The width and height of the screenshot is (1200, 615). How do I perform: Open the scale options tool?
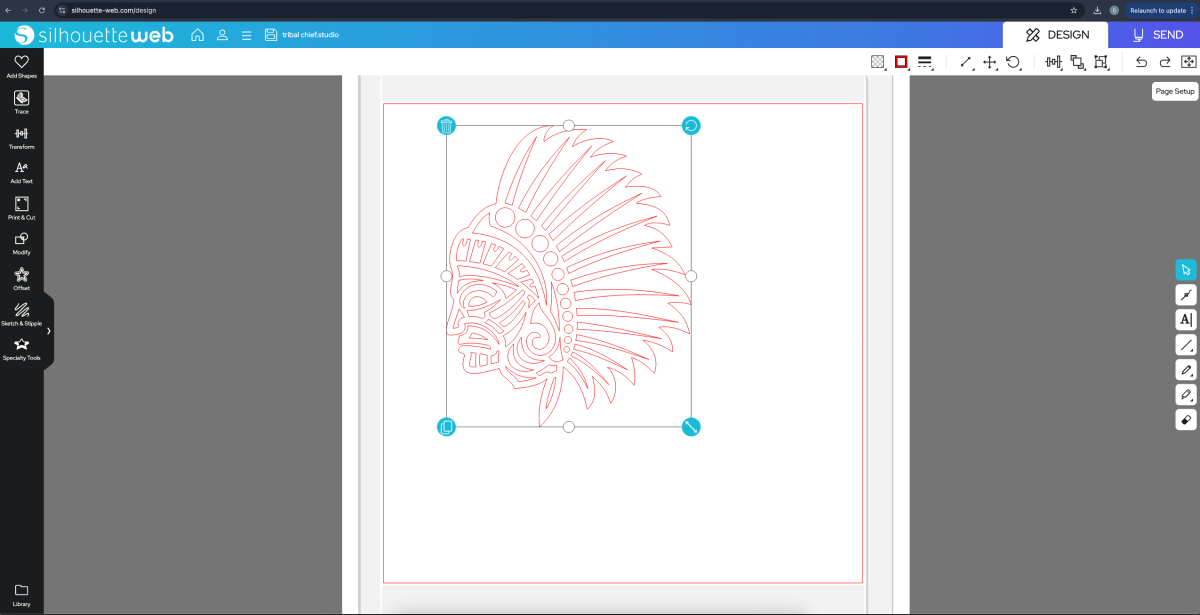click(966, 62)
